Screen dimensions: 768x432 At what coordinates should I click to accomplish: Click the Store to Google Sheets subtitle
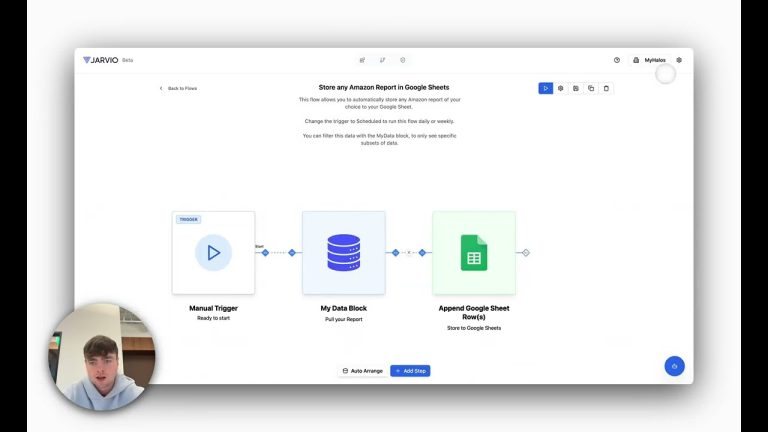474,328
